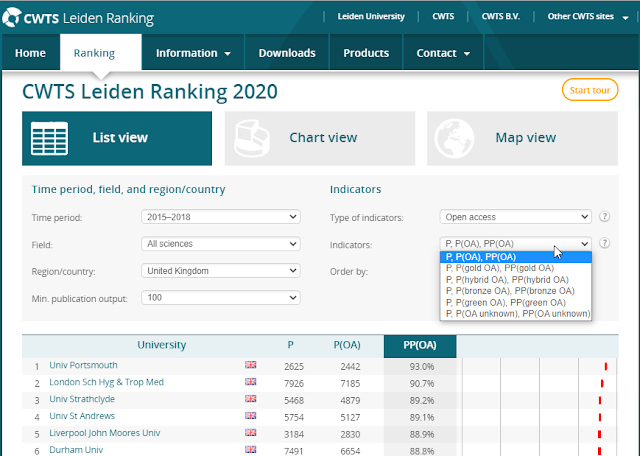Open help for Type of indicators
This screenshot has height=456, width=640.
[604, 216]
